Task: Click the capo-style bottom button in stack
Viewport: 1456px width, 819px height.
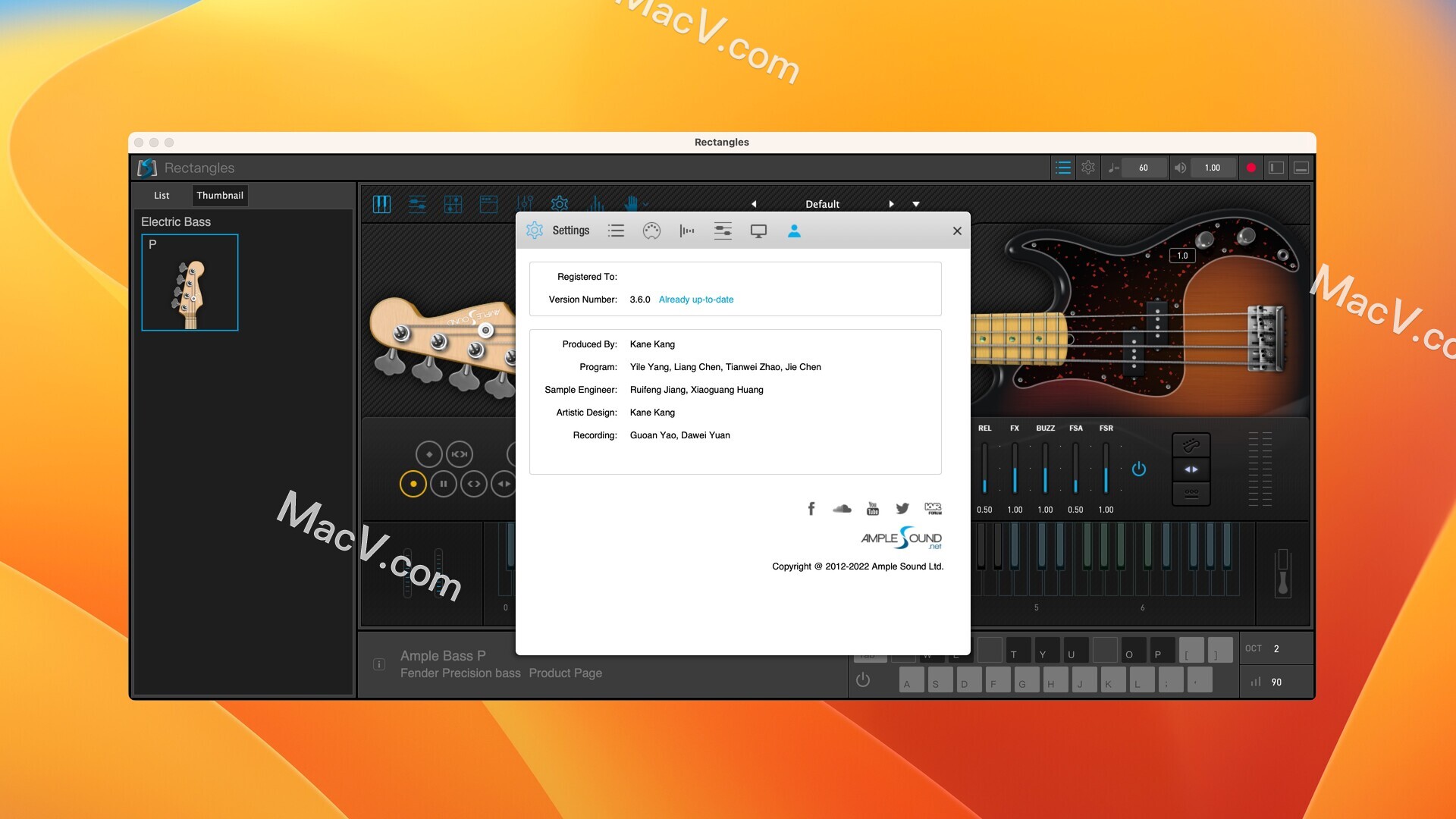Action: (x=1191, y=493)
